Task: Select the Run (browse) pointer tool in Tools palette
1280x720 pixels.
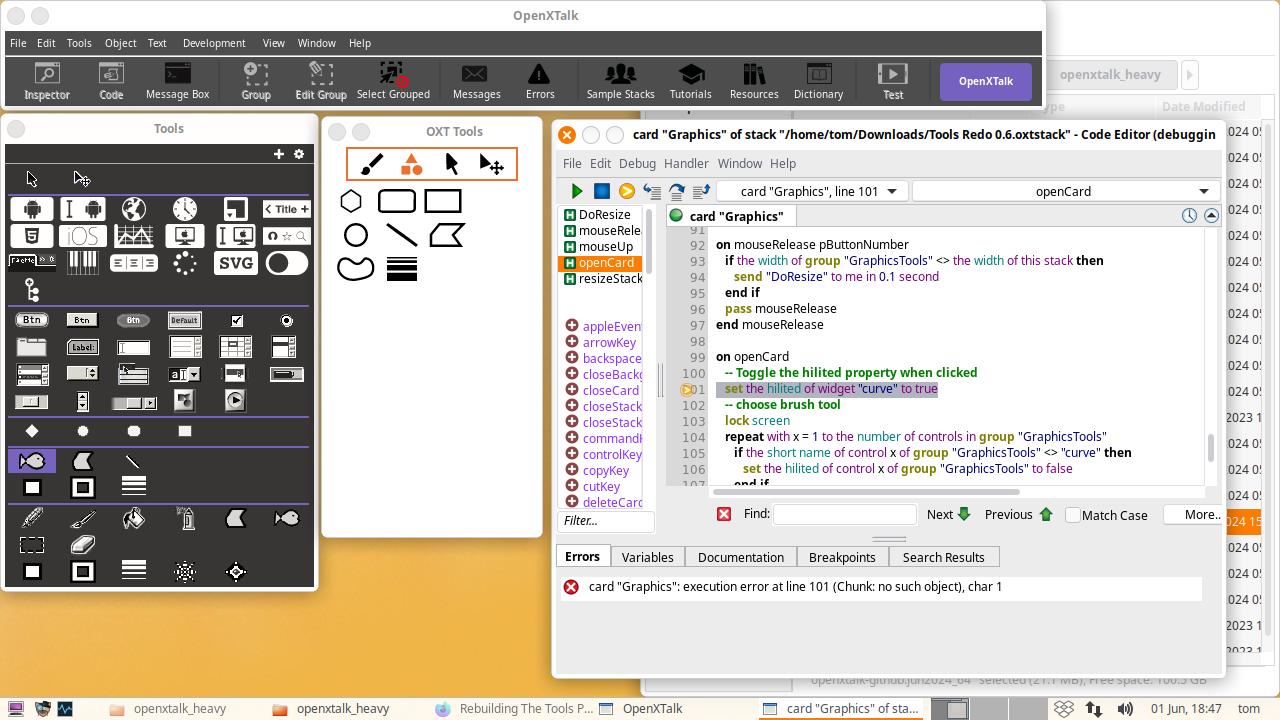Action: pos(32,178)
